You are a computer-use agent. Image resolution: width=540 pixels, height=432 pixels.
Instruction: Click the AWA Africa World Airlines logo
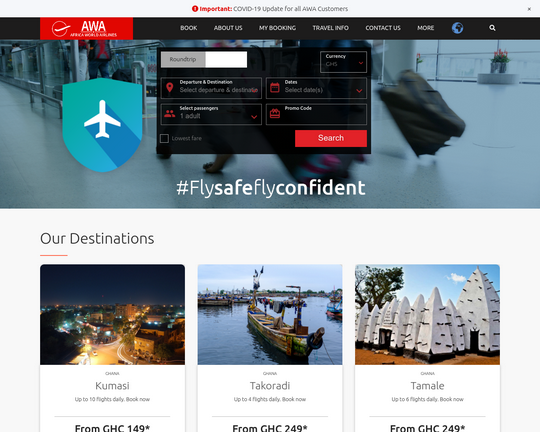coord(86,28)
